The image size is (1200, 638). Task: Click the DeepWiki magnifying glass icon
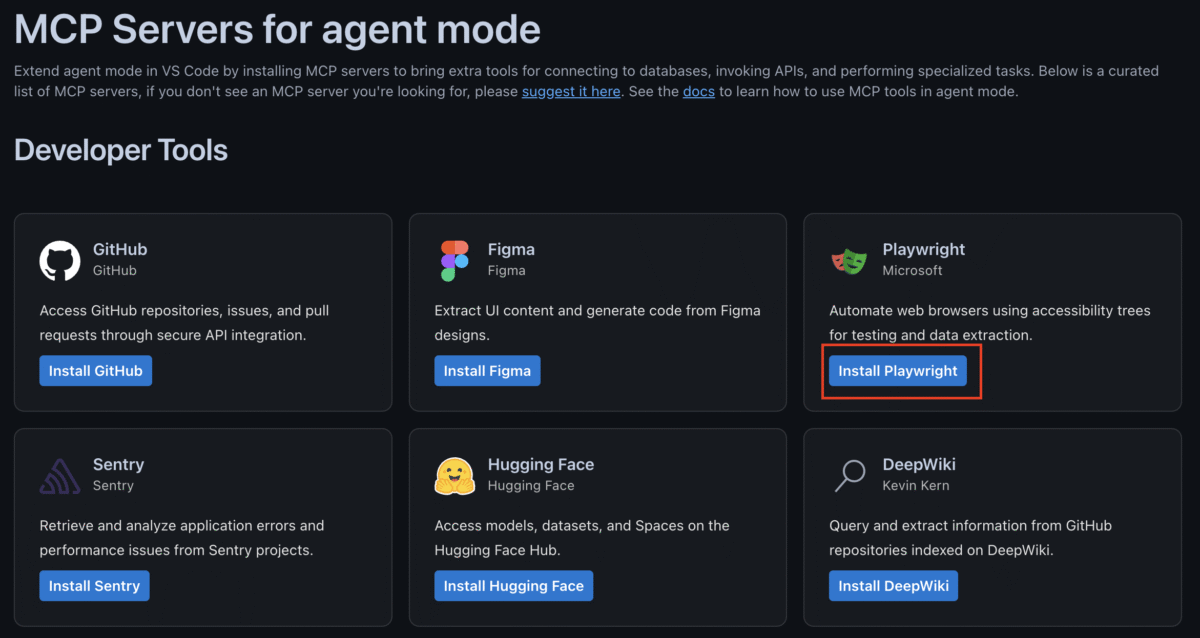(x=849, y=475)
